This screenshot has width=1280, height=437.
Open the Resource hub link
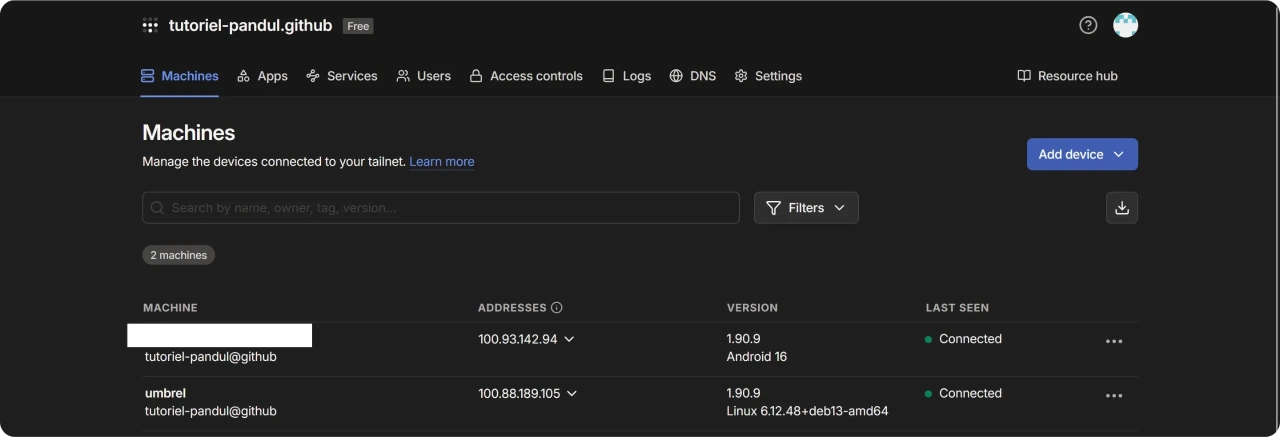coord(1067,76)
